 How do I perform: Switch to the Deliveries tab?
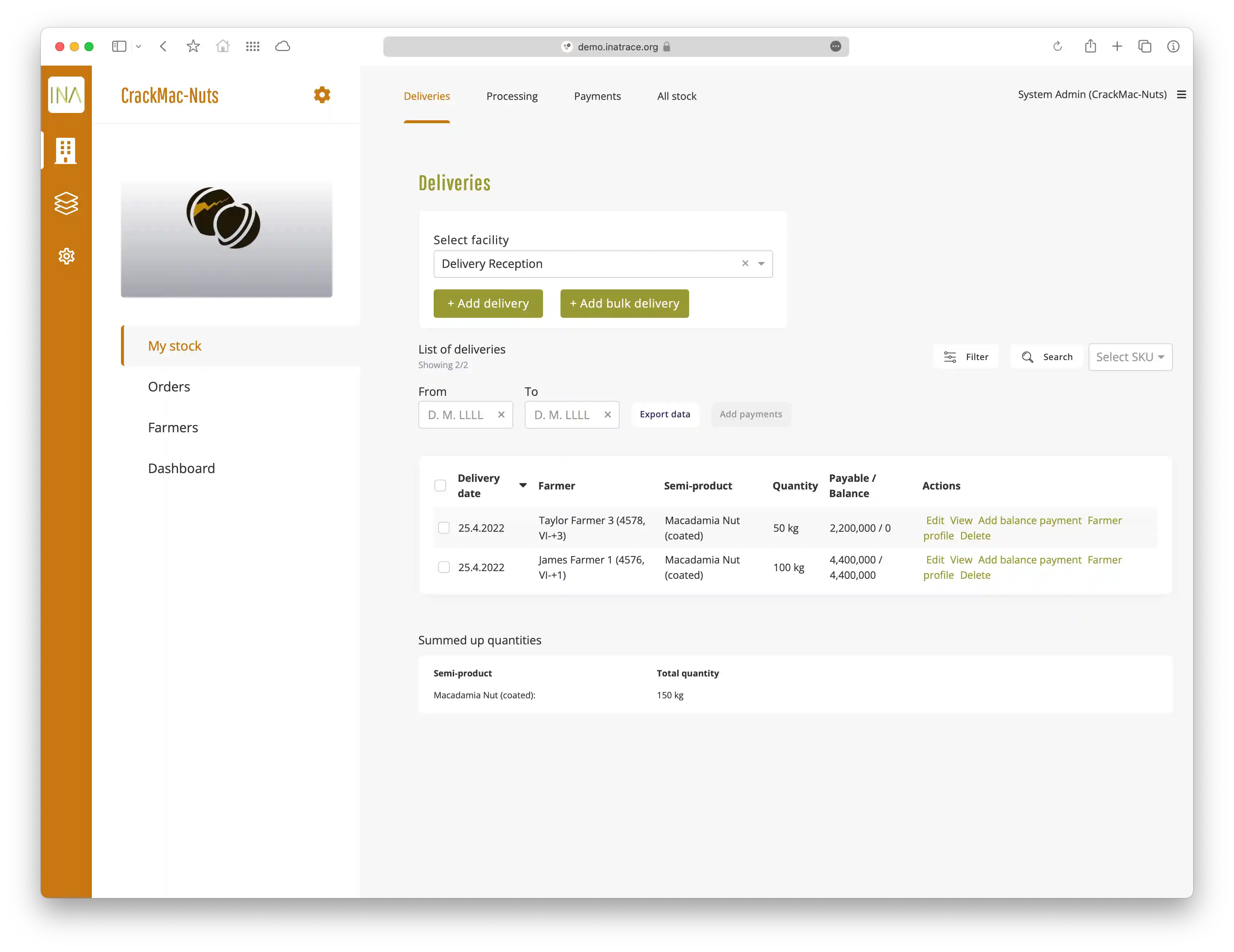point(427,96)
